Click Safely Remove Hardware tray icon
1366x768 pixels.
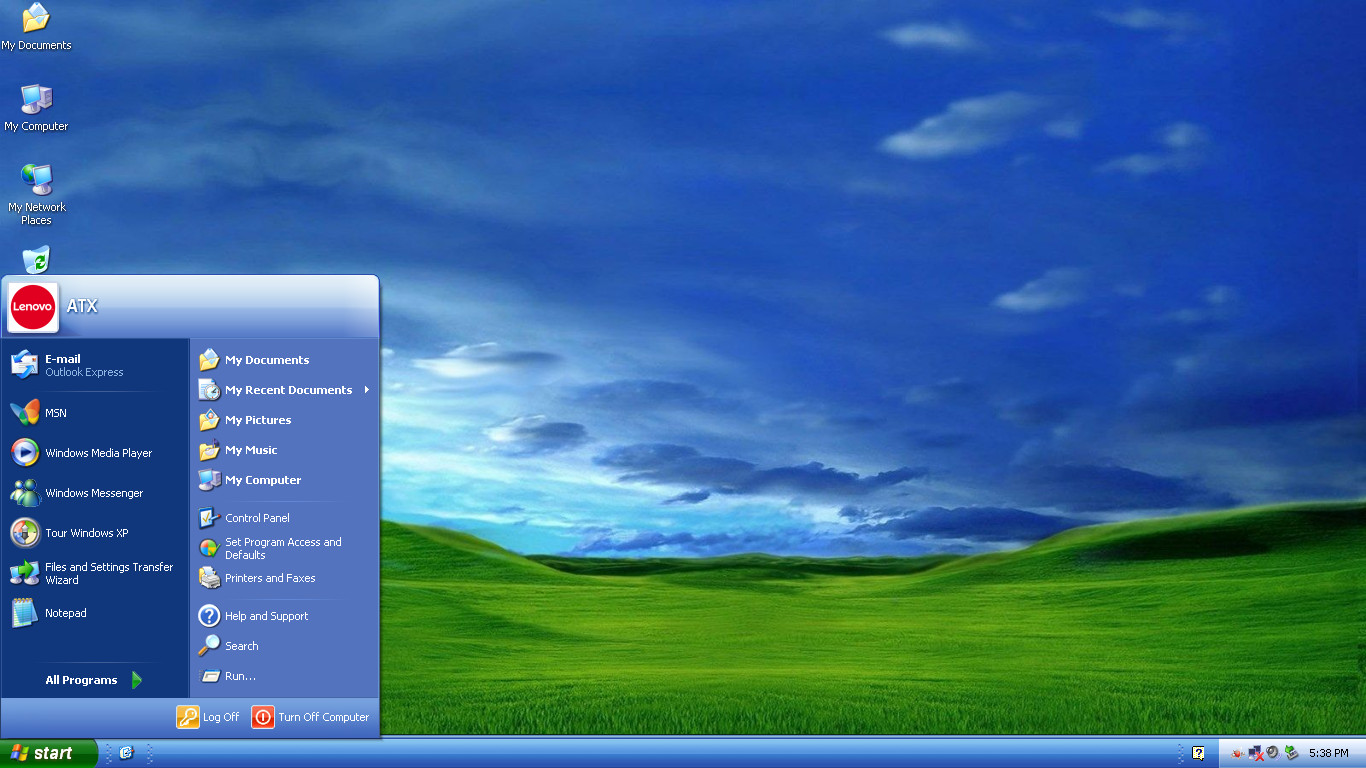click(x=1291, y=753)
